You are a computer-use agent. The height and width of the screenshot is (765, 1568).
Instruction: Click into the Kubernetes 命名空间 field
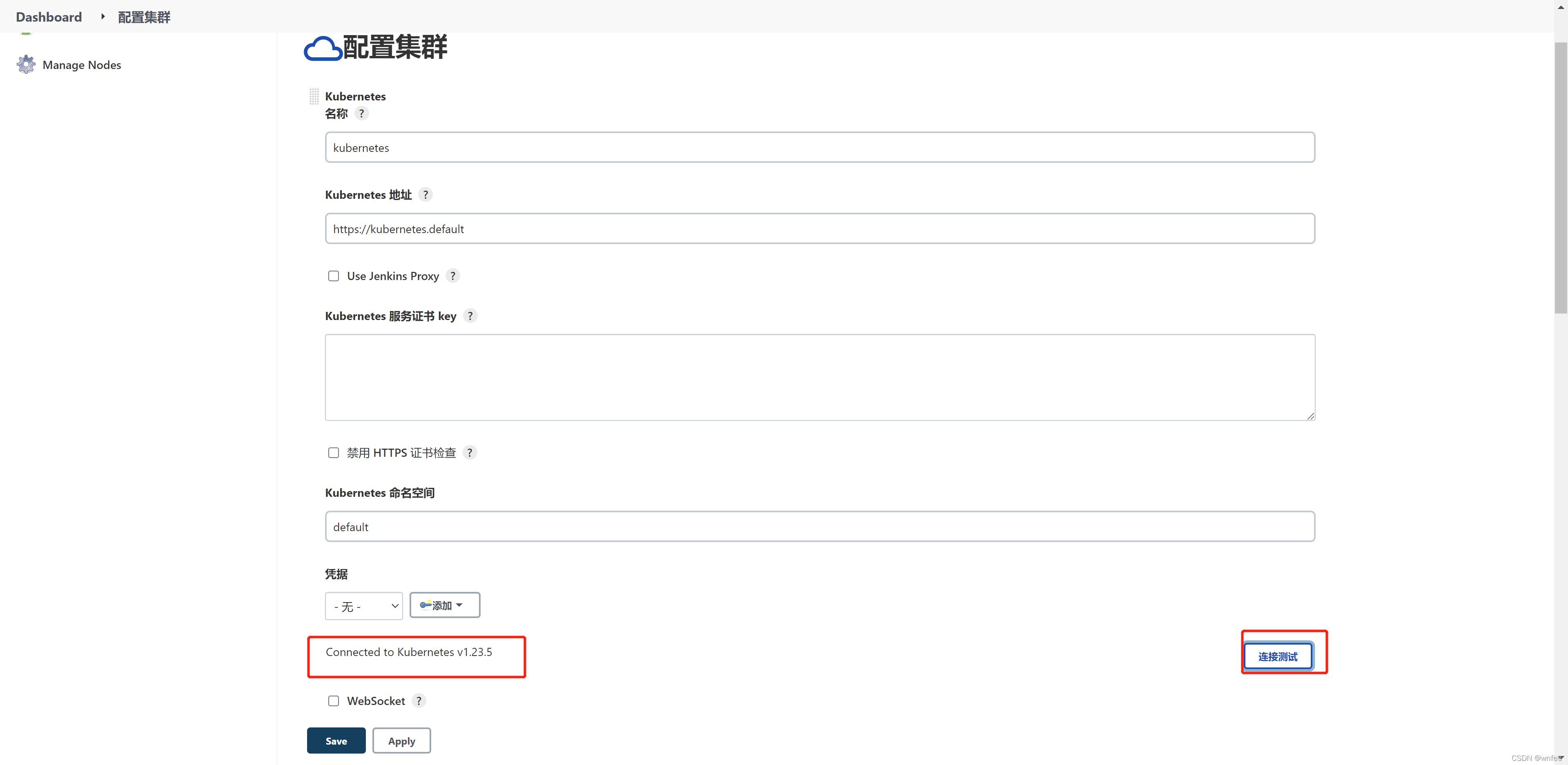tap(819, 527)
